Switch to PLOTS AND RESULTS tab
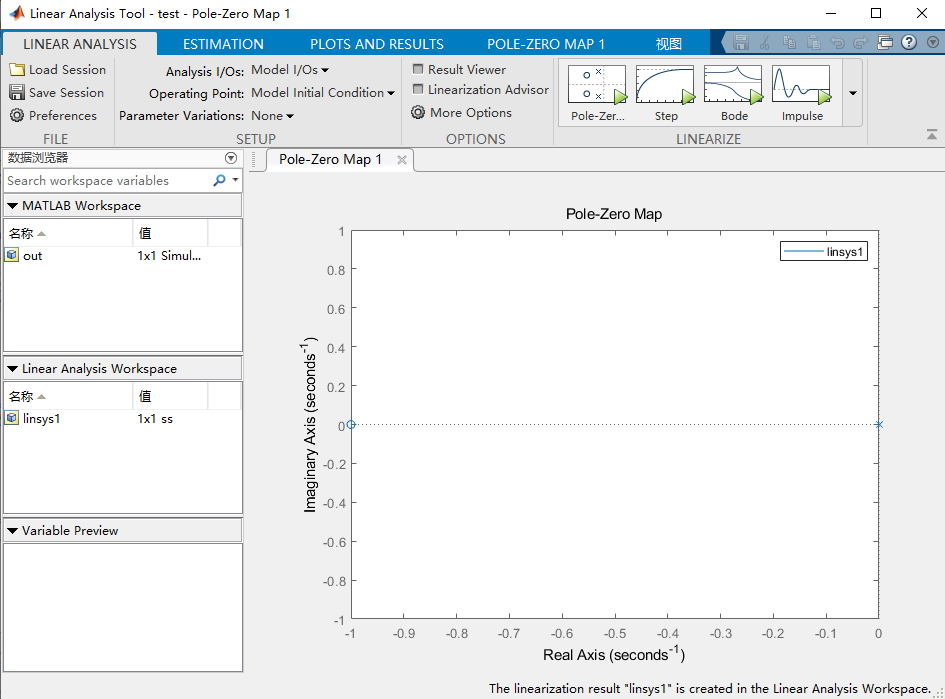945x699 pixels. (x=377, y=44)
